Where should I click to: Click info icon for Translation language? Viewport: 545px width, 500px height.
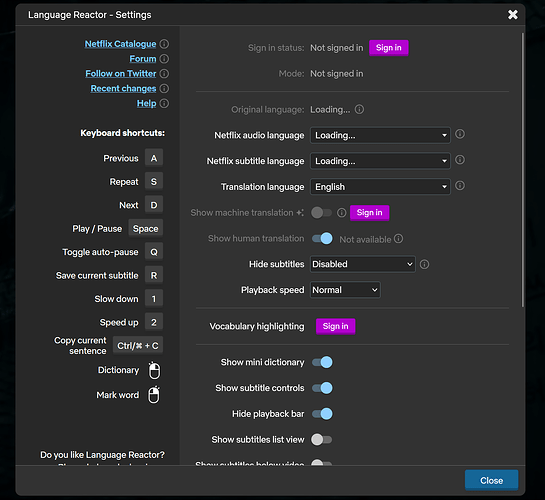[460, 186]
